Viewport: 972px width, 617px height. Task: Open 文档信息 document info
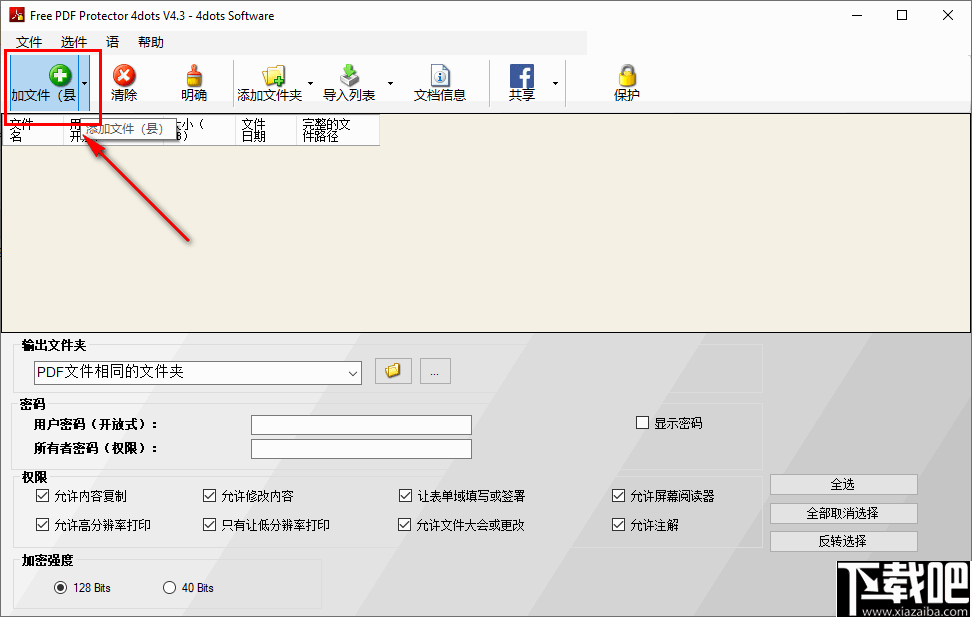tap(440, 78)
